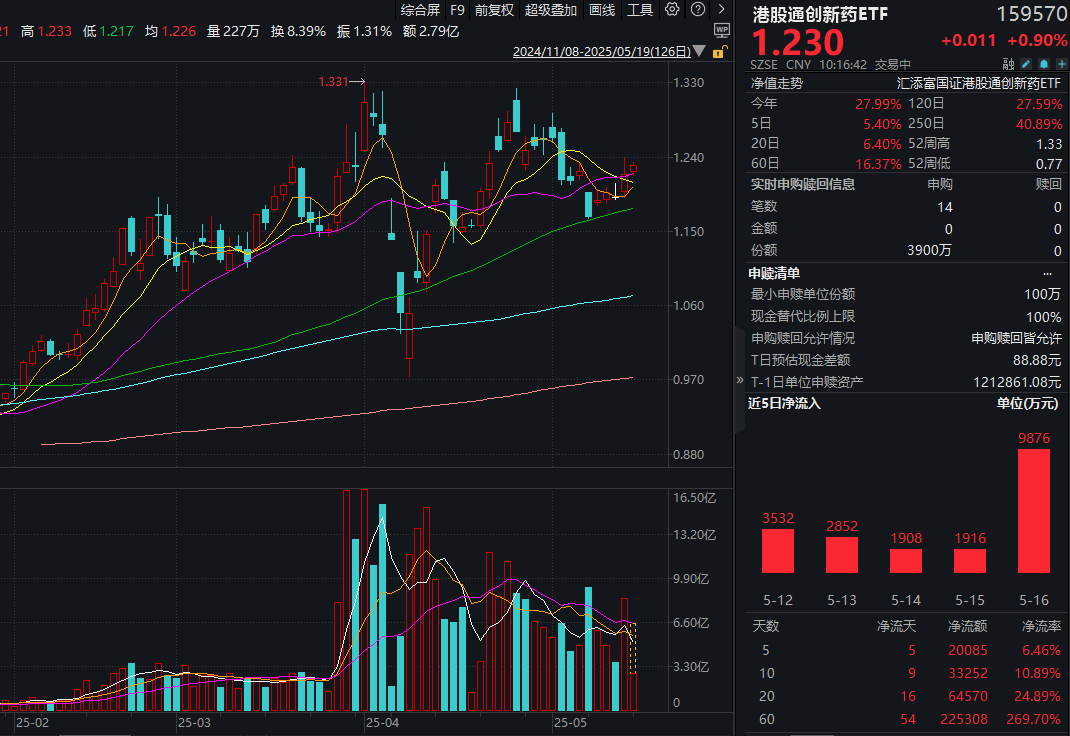Viewport: 1070px width, 736px height.
Task: Open chart settings gear icon
Action: (x=672, y=10)
